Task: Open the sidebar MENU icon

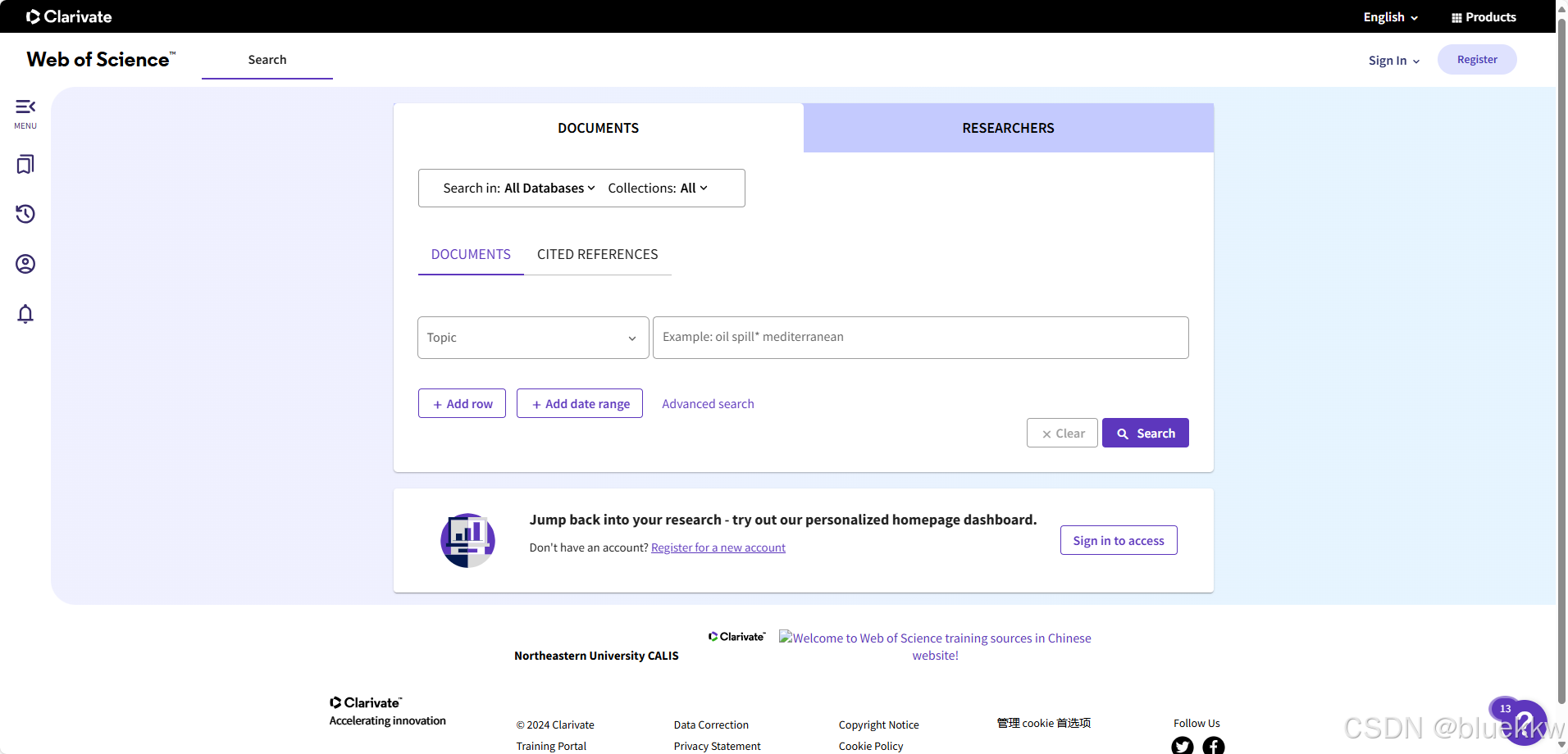Action: click(25, 114)
